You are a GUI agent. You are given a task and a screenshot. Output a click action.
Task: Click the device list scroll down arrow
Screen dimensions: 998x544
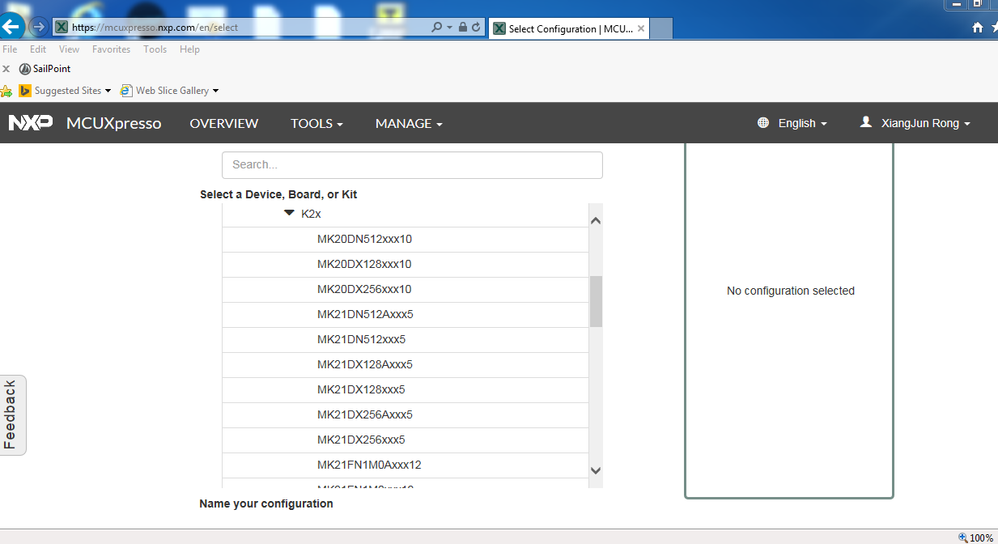596,471
